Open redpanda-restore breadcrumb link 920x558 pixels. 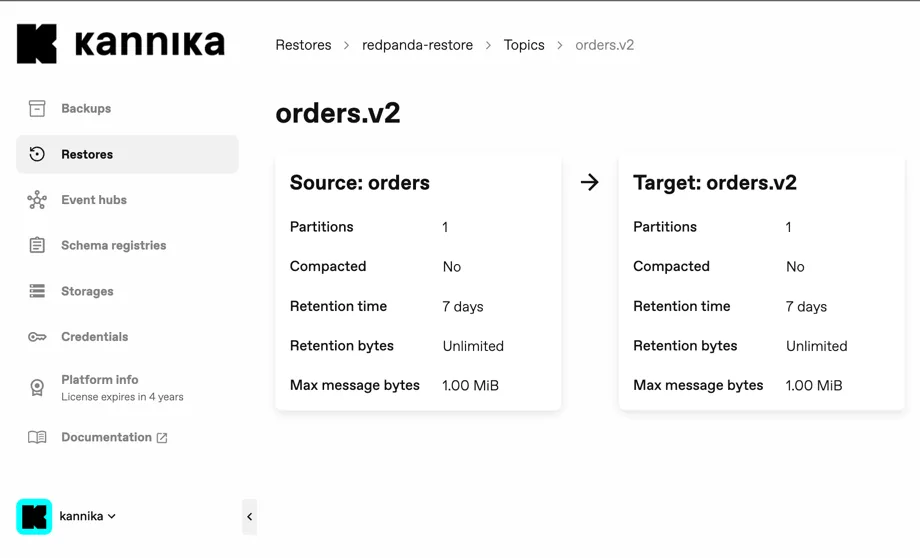coord(417,45)
